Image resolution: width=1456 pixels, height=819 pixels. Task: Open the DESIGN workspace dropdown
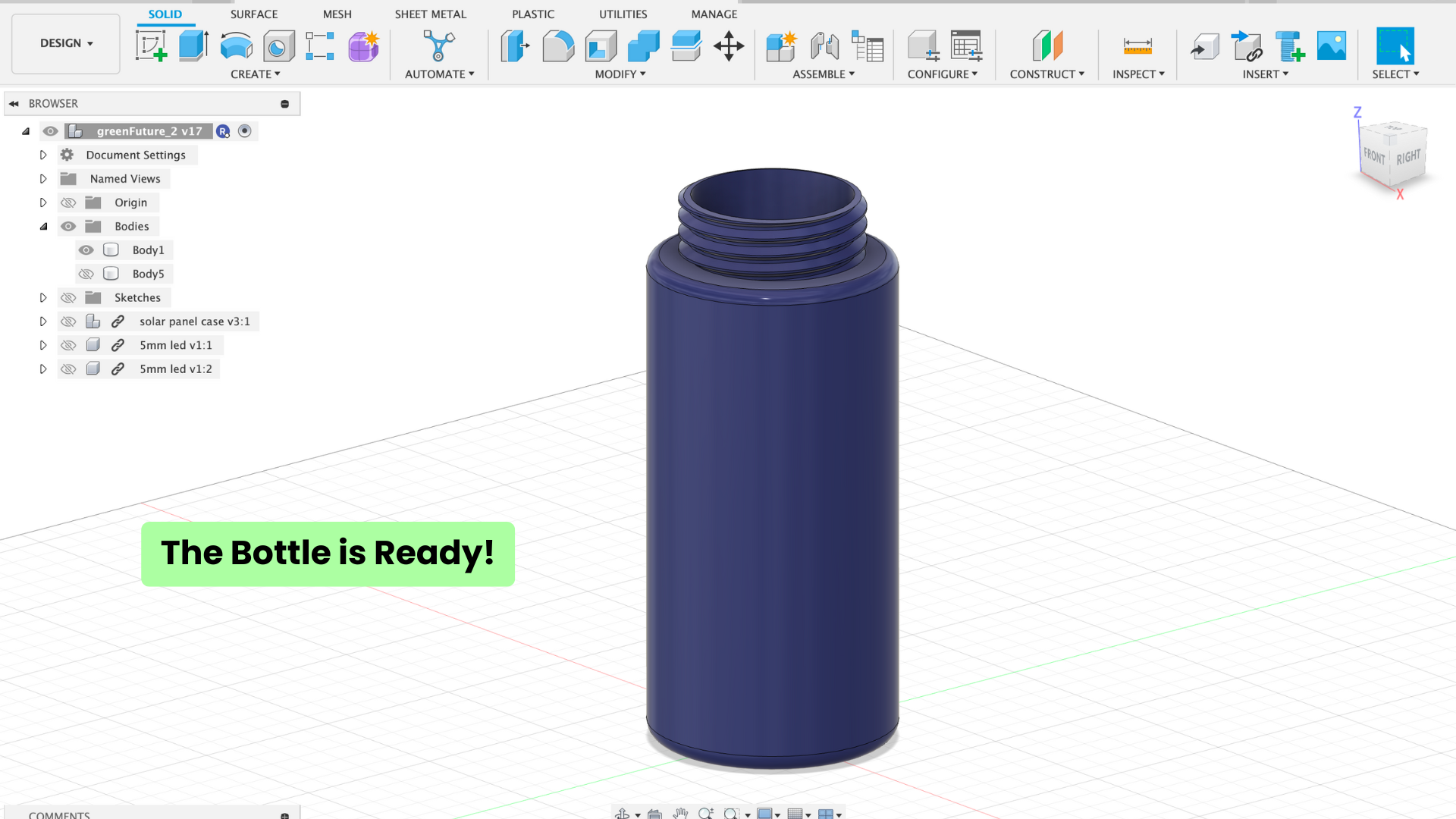coord(66,43)
